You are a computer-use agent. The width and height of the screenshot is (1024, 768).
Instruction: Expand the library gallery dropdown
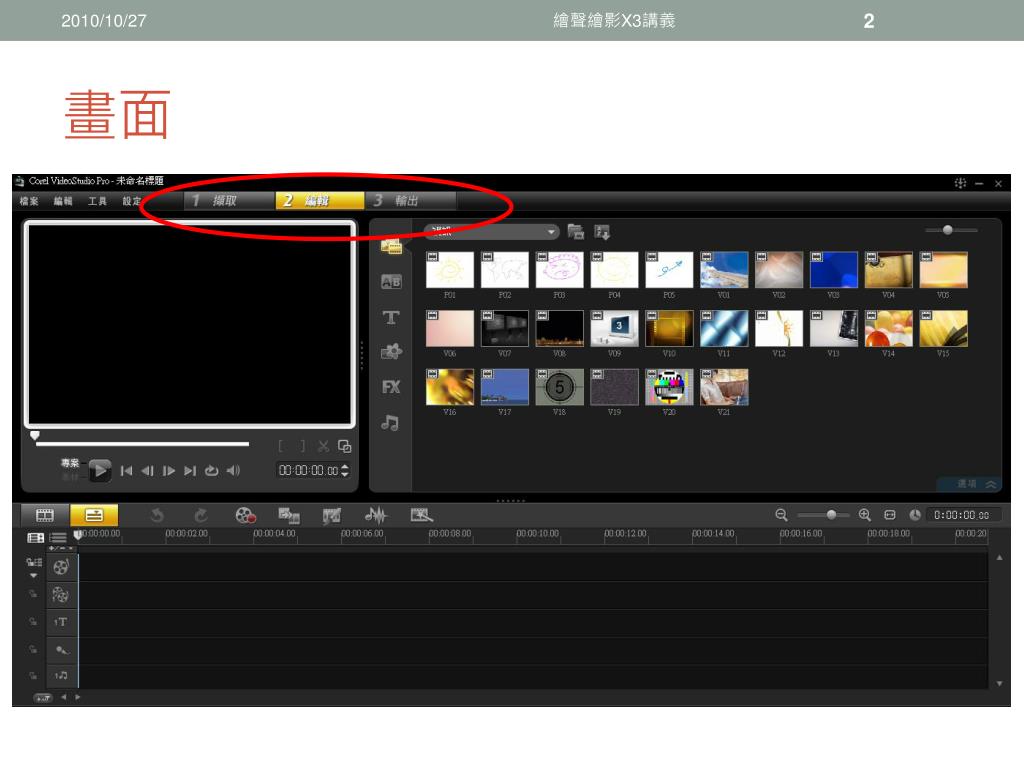pyautogui.click(x=492, y=232)
